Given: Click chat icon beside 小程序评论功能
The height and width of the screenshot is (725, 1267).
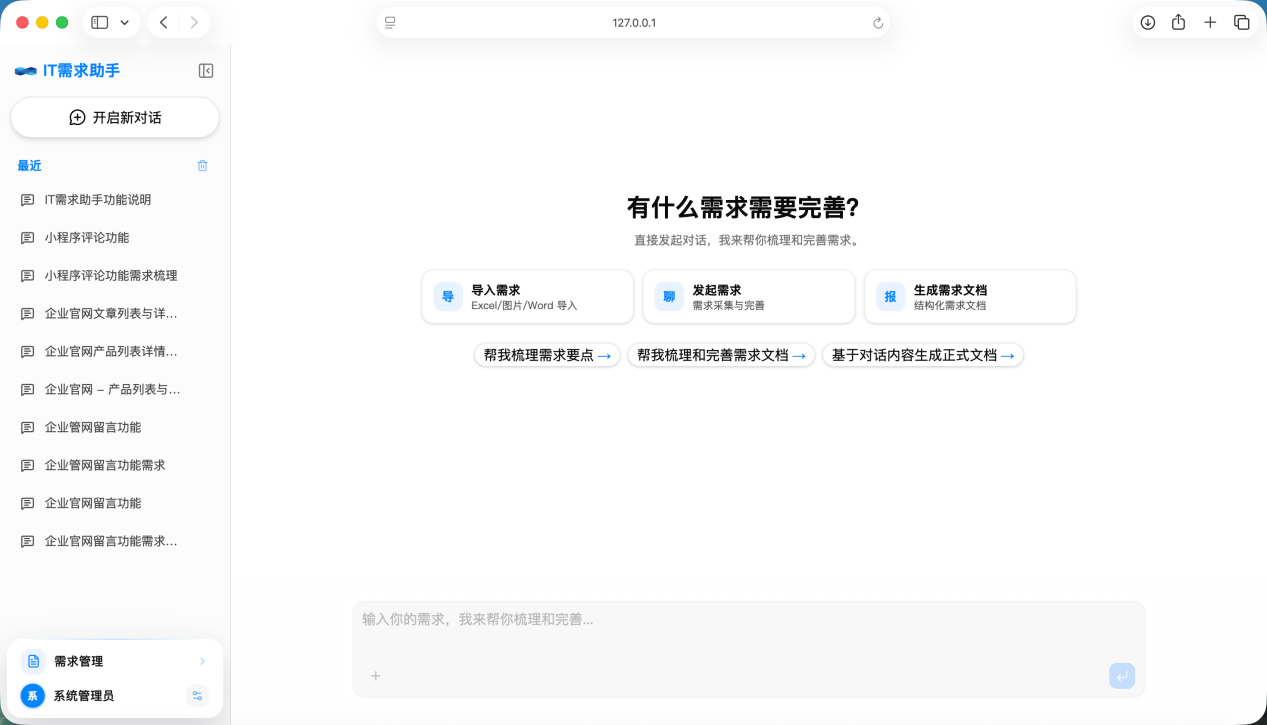Looking at the screenshot, I should [x=28, y=238].
